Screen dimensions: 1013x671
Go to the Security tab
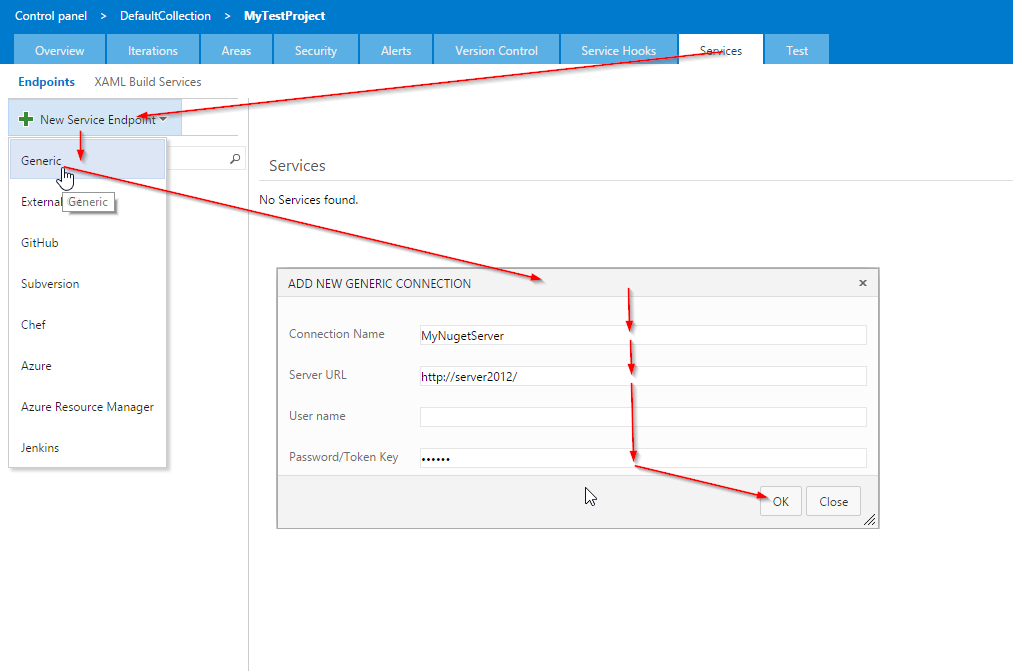(x=316, y=50)
